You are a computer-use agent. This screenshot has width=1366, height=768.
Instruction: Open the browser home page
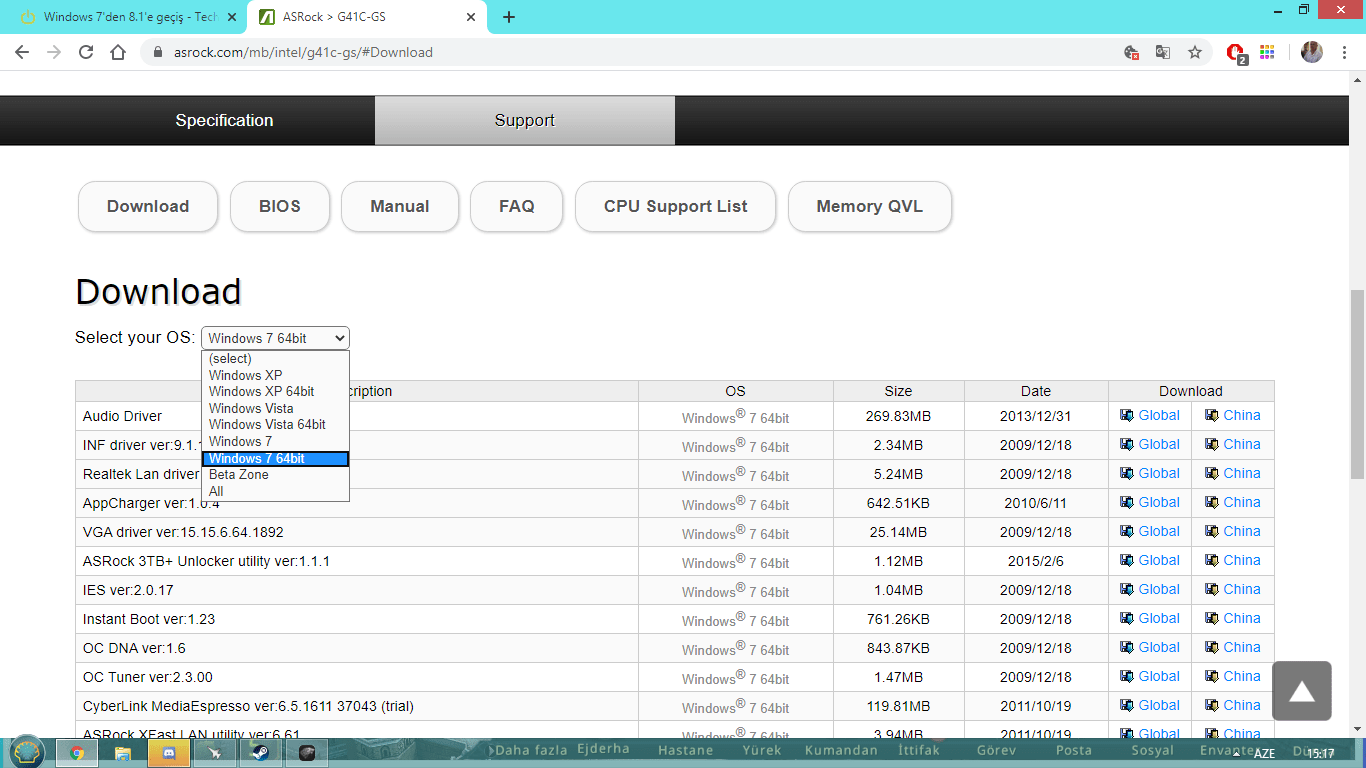point(118,52)
